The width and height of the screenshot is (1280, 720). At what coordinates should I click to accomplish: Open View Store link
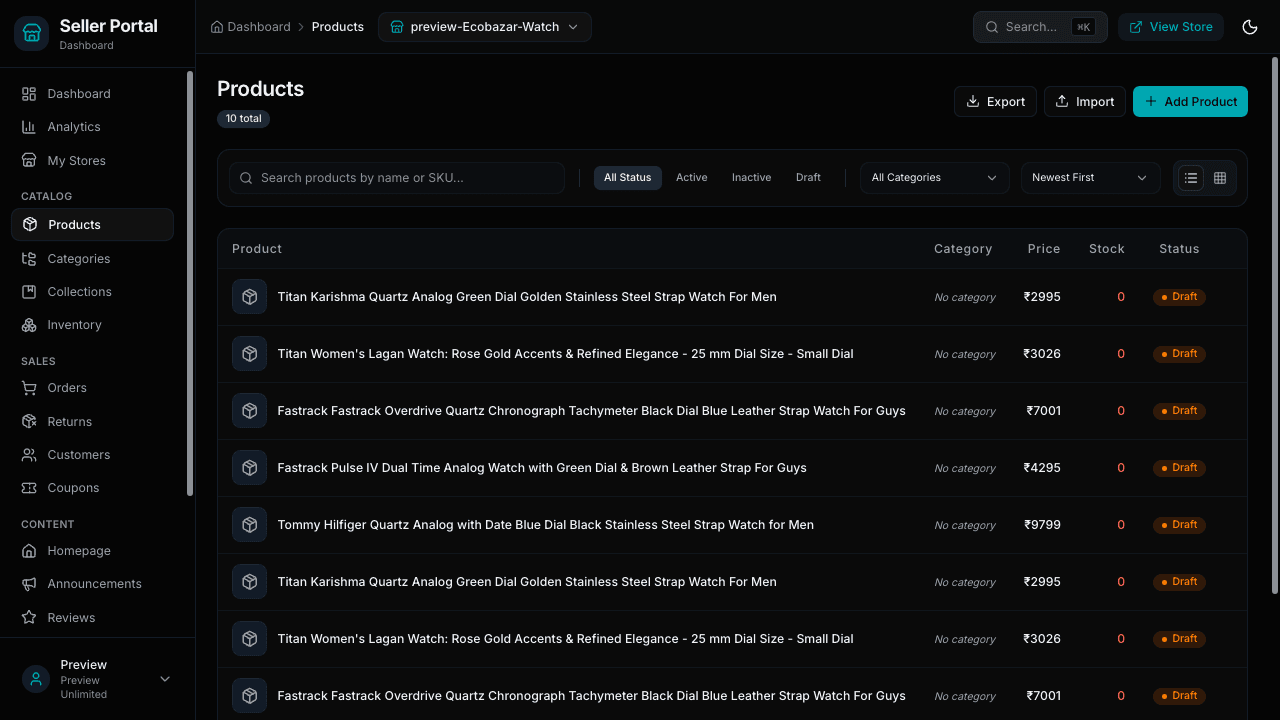click(1171, 27)
